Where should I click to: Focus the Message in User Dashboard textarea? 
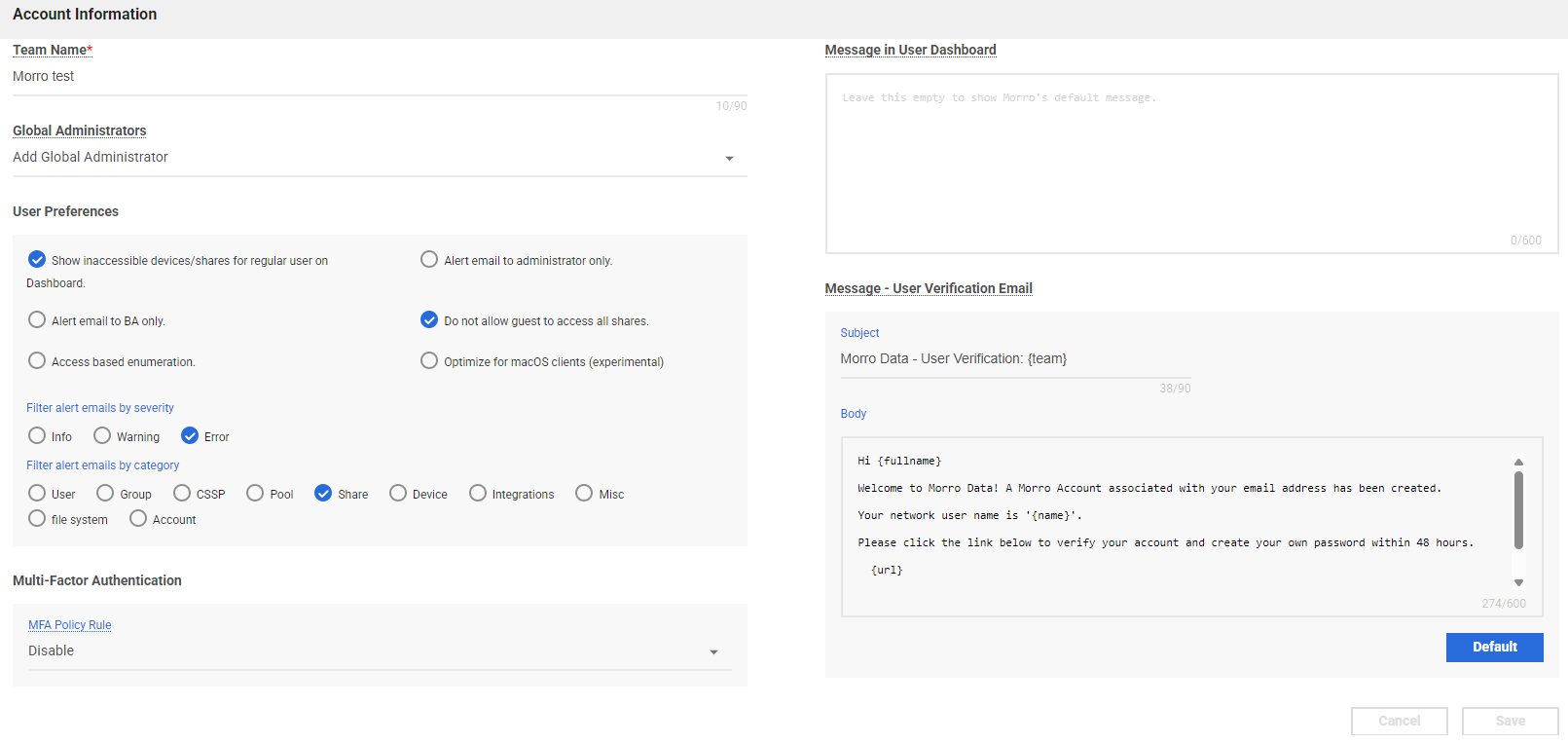point(1191,164)
